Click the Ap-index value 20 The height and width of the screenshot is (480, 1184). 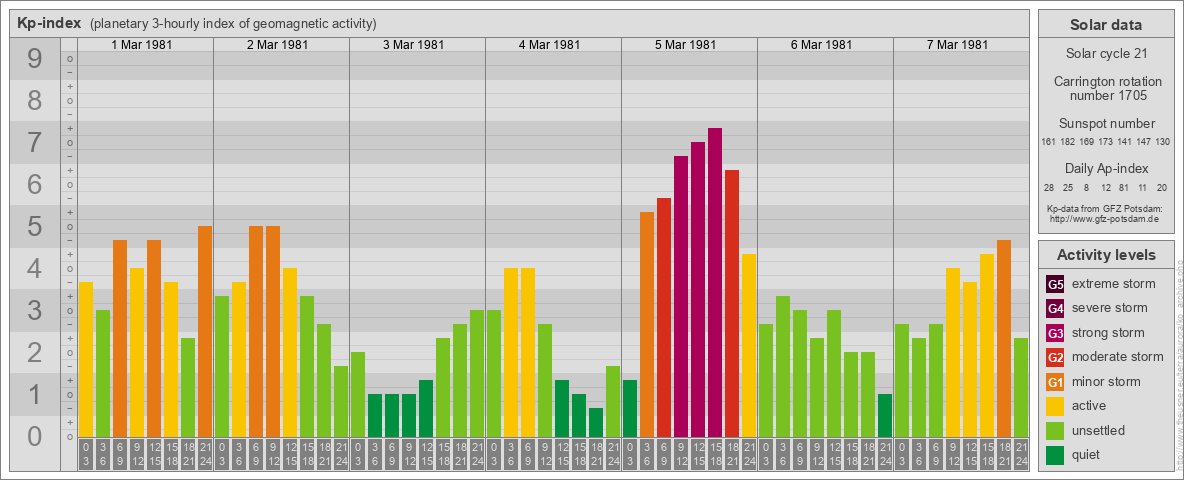point(1161,187)
